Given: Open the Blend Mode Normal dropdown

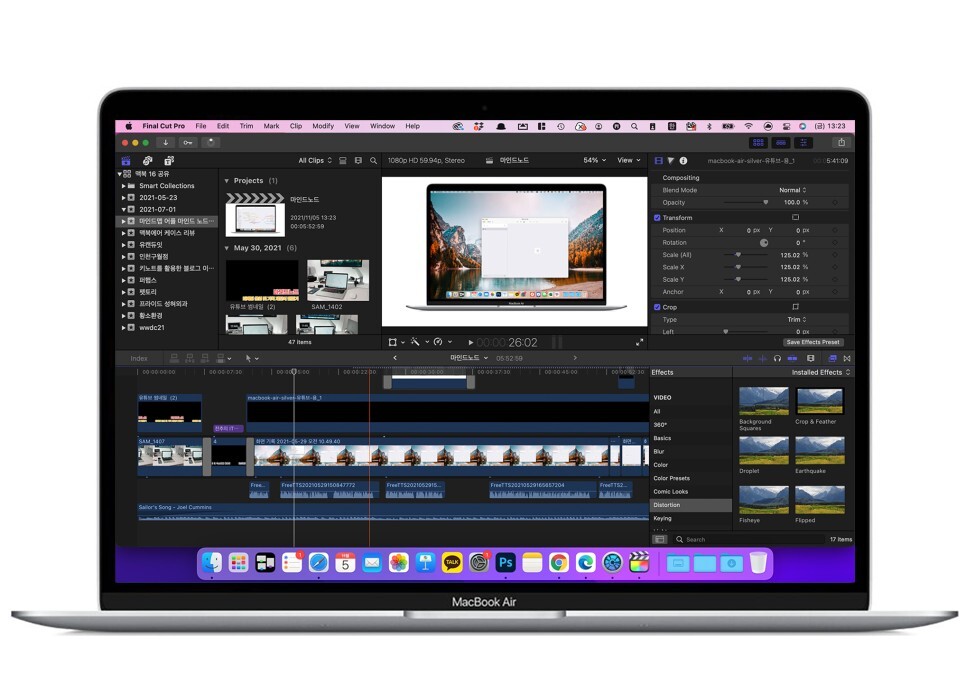Looking at the screenshot, I should pos(792,190).
